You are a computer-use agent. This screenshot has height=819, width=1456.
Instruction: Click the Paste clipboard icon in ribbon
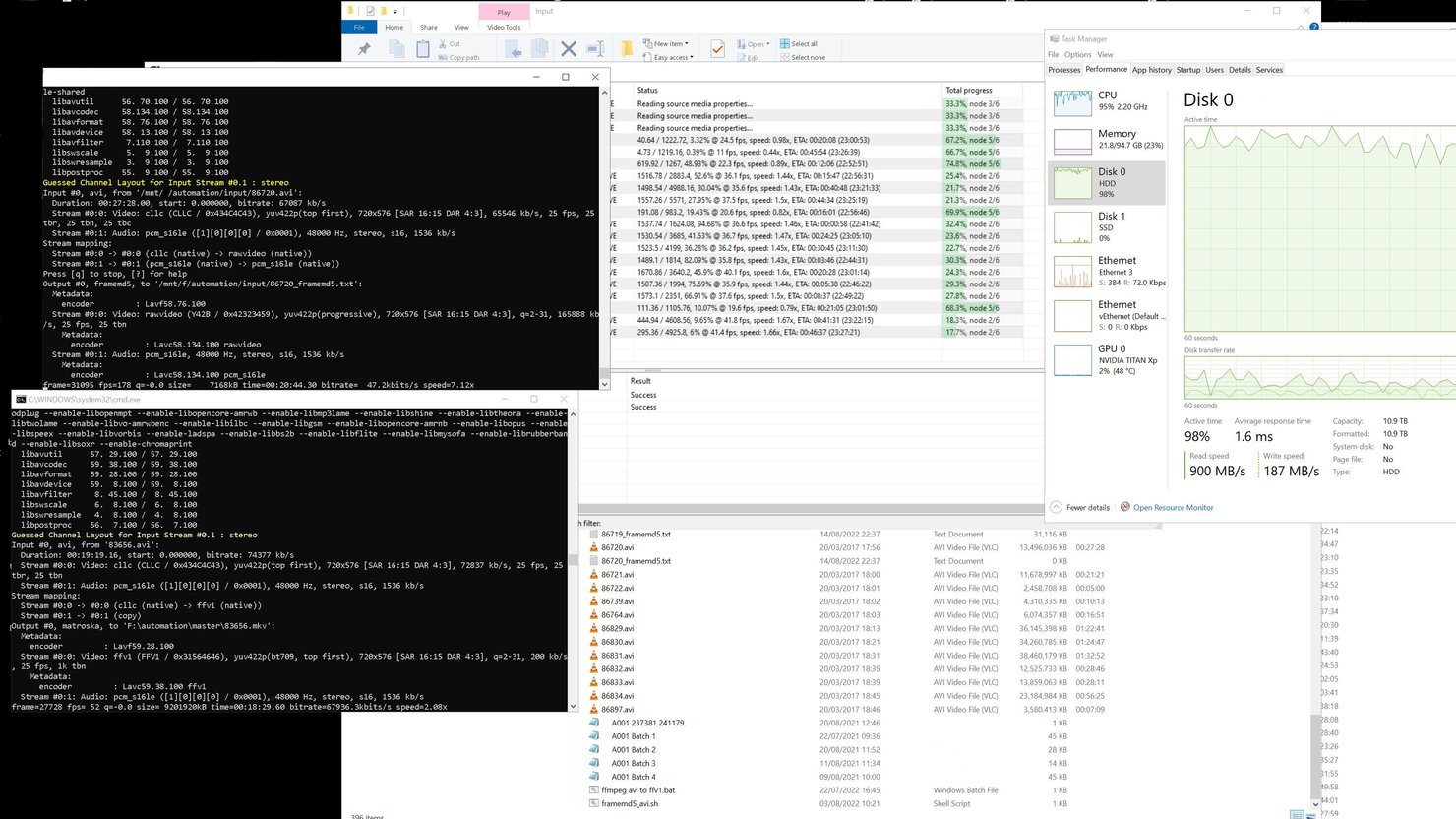pyautogui.click(x=422, y=49)
